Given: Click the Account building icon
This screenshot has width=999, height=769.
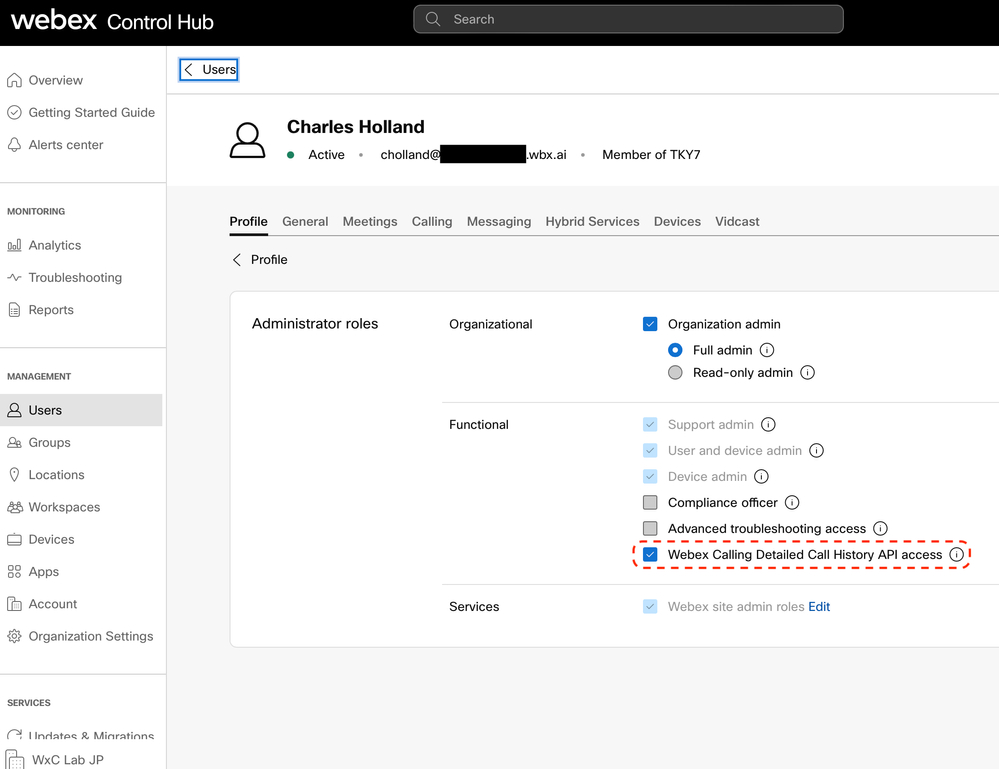Looking at the screenshot, I should pyautogui.click(x=14, y=604).
